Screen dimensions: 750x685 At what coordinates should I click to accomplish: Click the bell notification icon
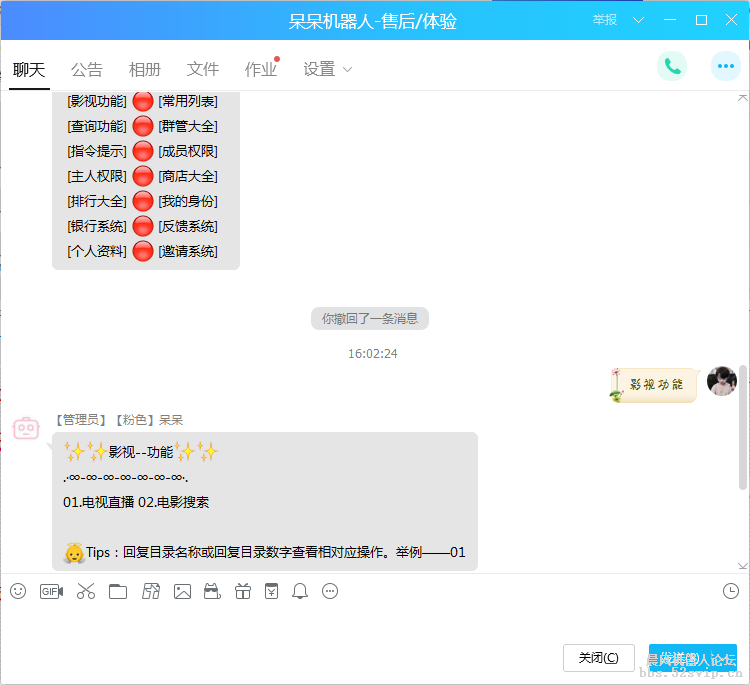coord(300,591)
